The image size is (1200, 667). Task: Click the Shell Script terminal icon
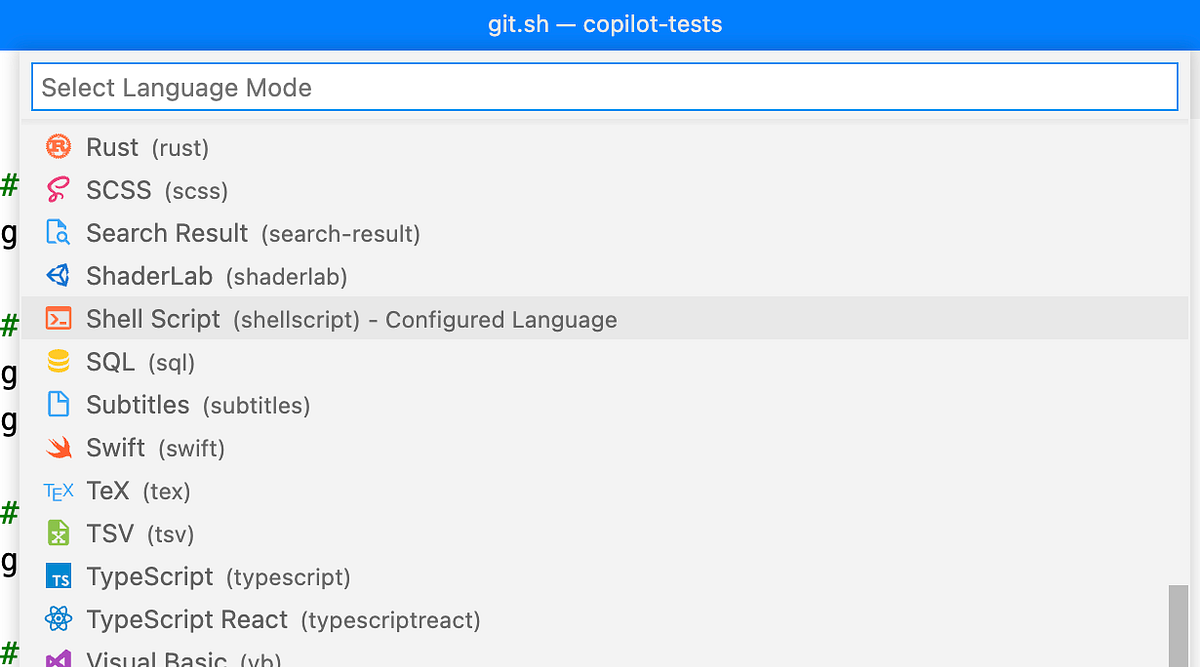click(x=57, y=319)
